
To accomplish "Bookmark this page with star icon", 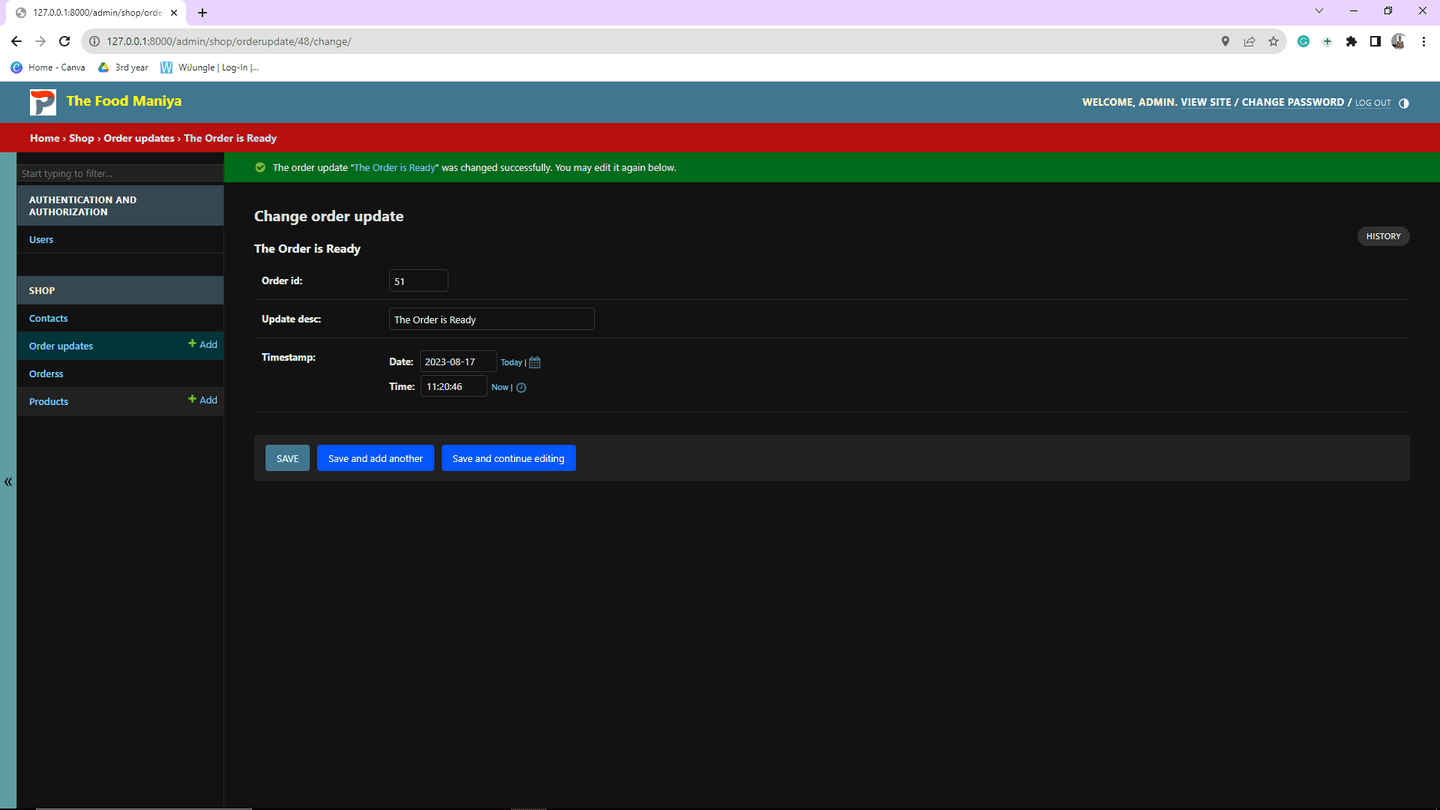I will [x=1273, y=41].
